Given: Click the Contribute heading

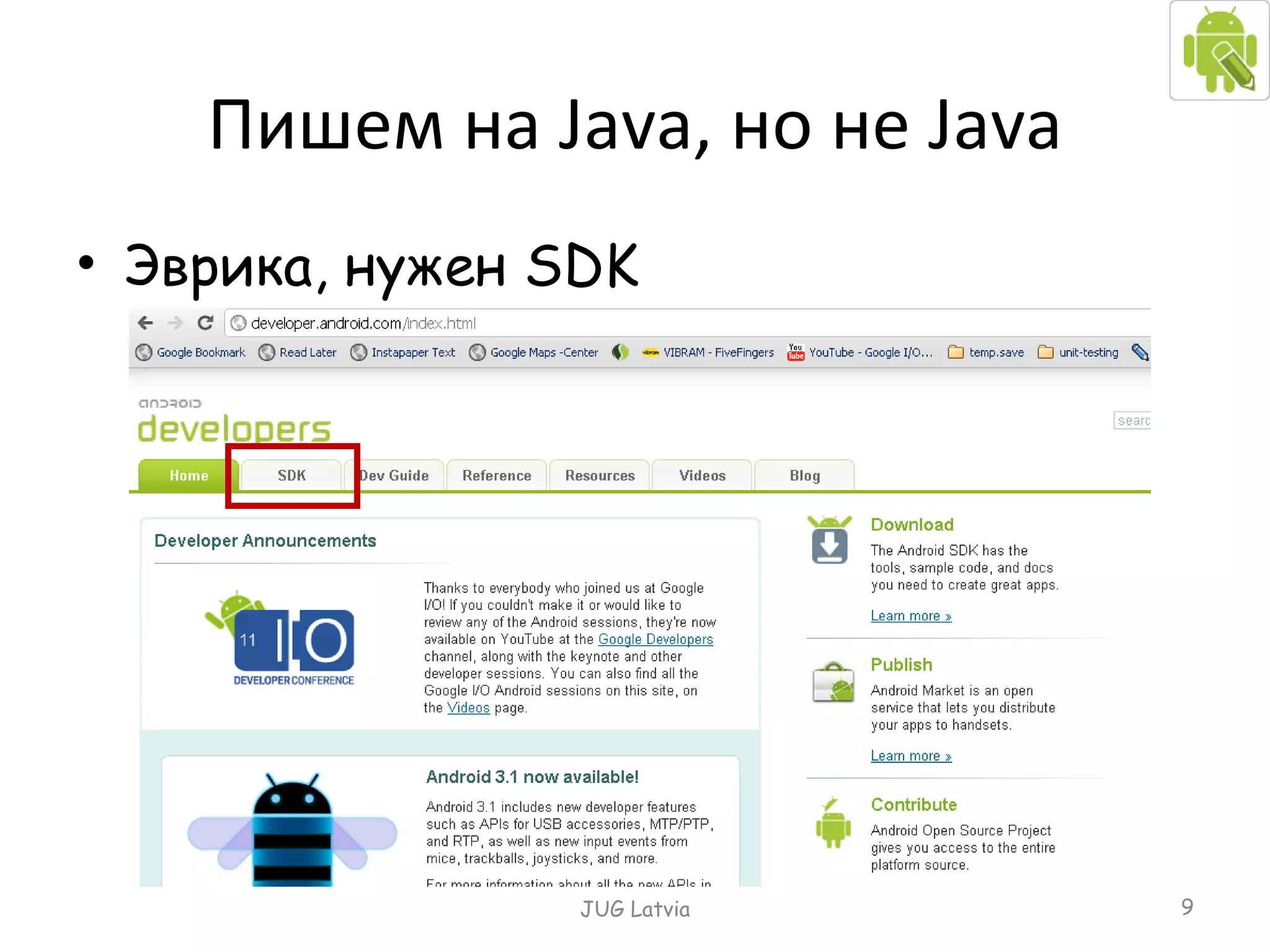Looking at the screenshot, I should coord(913,805).
